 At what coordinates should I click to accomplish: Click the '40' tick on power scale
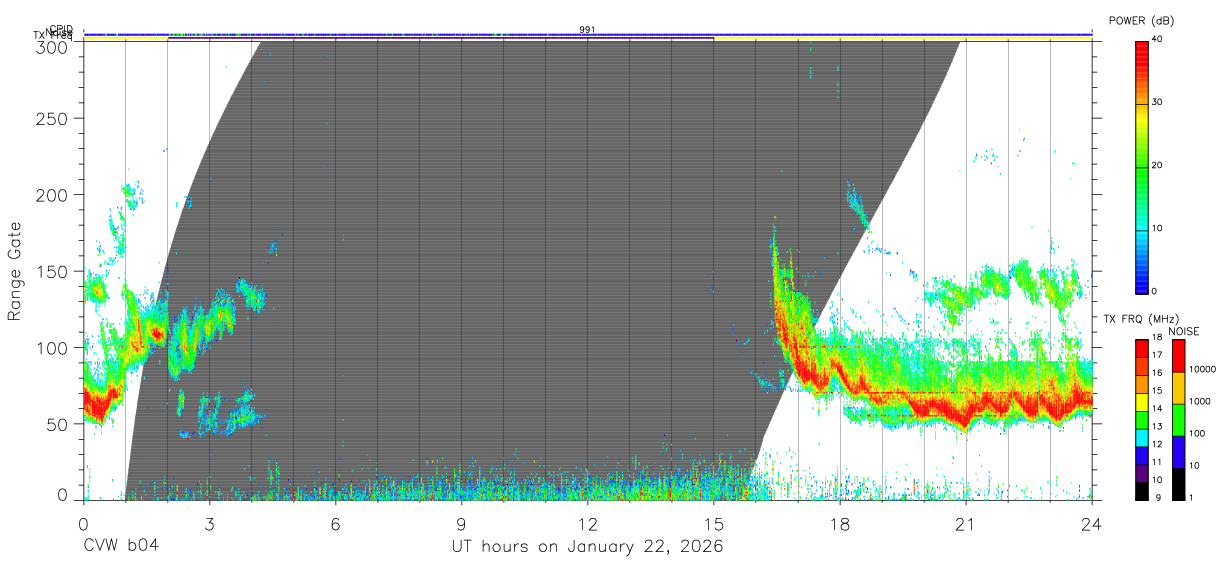(x=1157, y=40)
